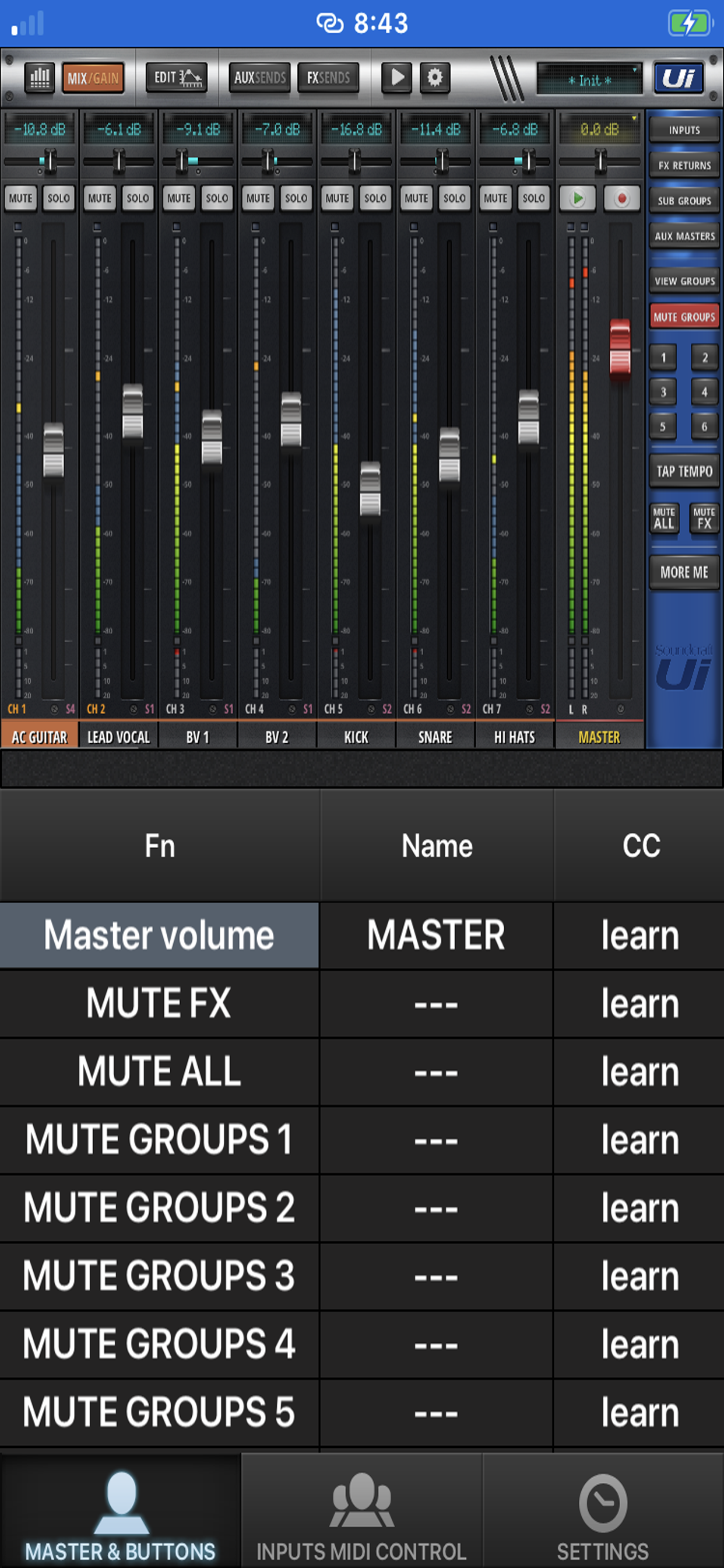The image size is (724, 1568).
Task: Open MORE ME page
Action: 684,572
